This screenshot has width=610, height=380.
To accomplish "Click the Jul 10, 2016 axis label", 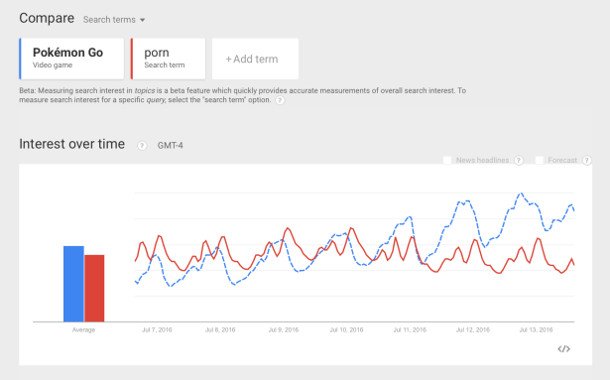I will click(347, 330).
